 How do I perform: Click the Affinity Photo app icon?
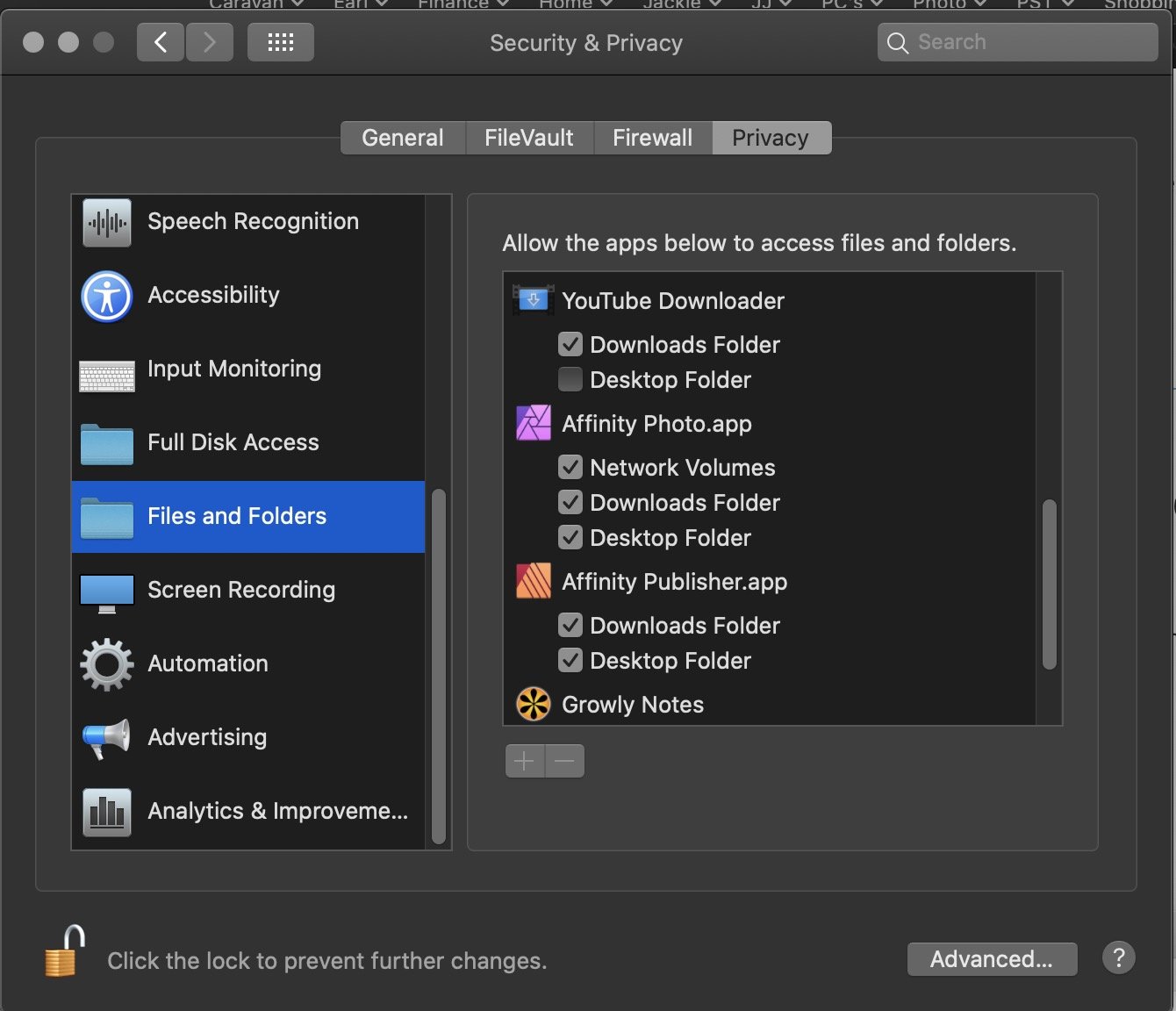[x=534, y=423]
